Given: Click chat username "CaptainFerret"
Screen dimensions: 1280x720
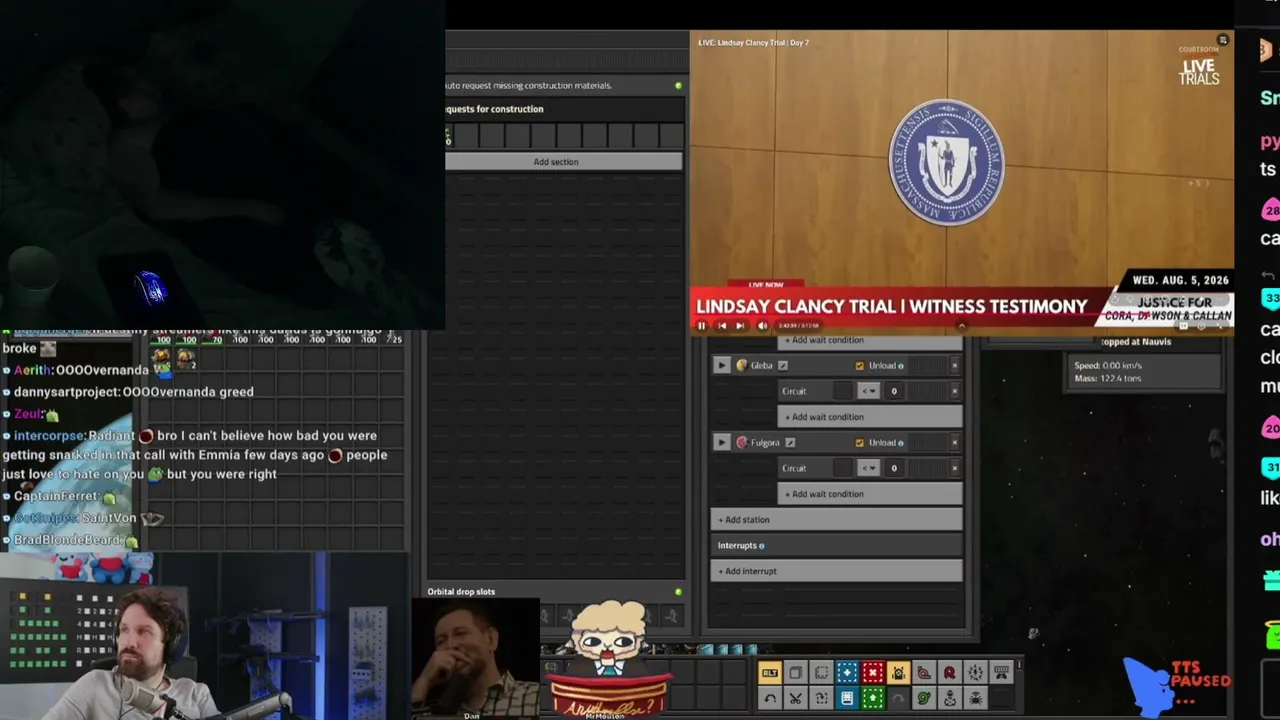Looking at the screenshot, I should tap(56, 496).
